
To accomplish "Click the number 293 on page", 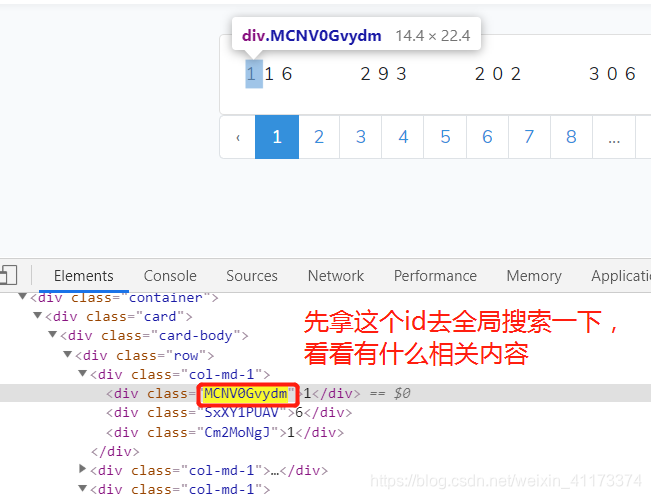I will coord(383,74).
